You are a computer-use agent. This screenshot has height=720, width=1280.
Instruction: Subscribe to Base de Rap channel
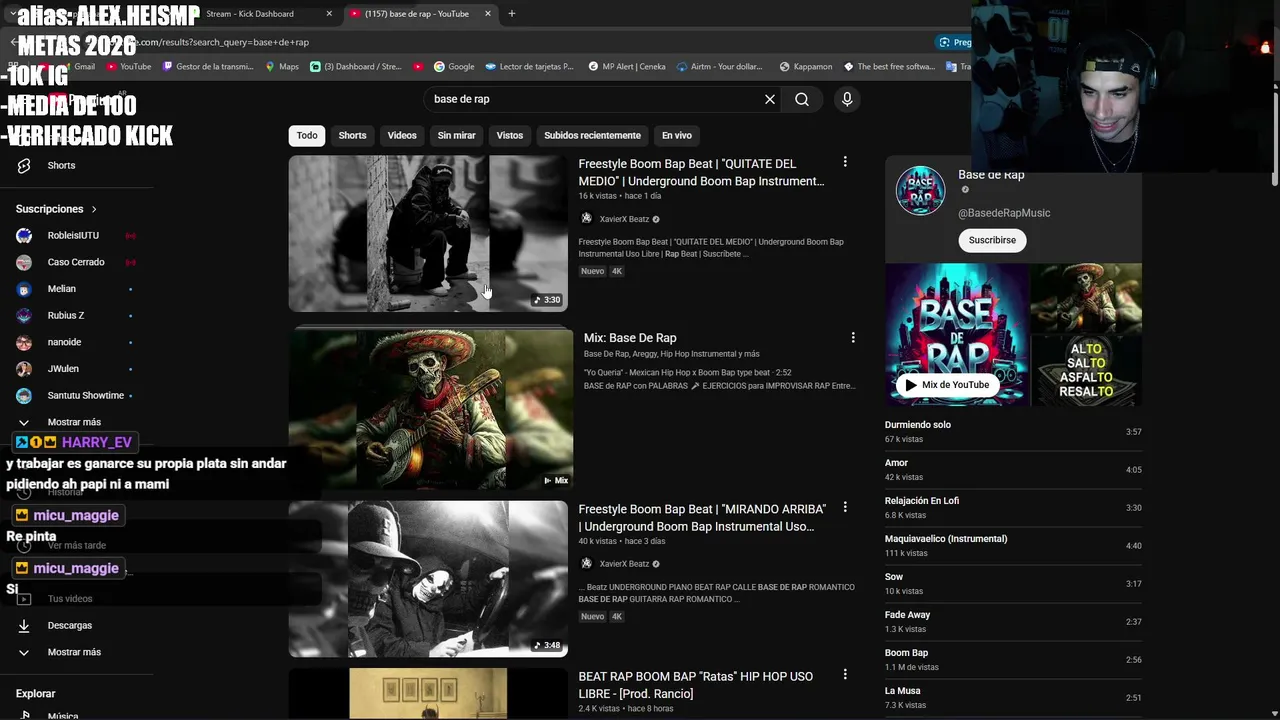992,240
